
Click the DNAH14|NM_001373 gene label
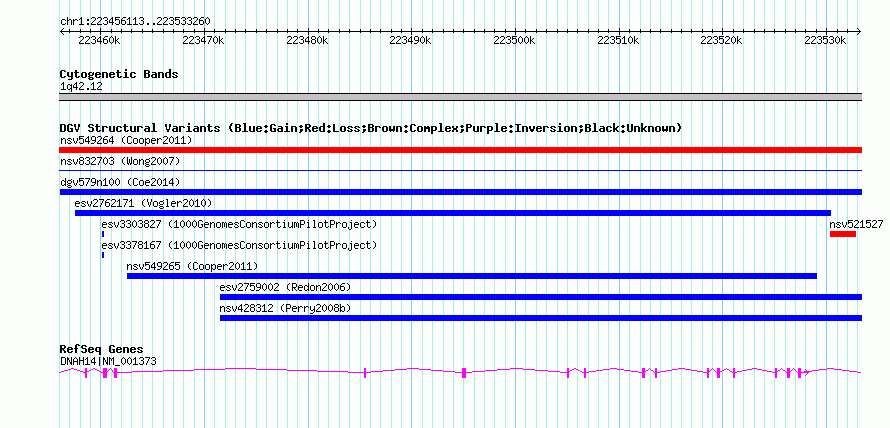[108, 361]
